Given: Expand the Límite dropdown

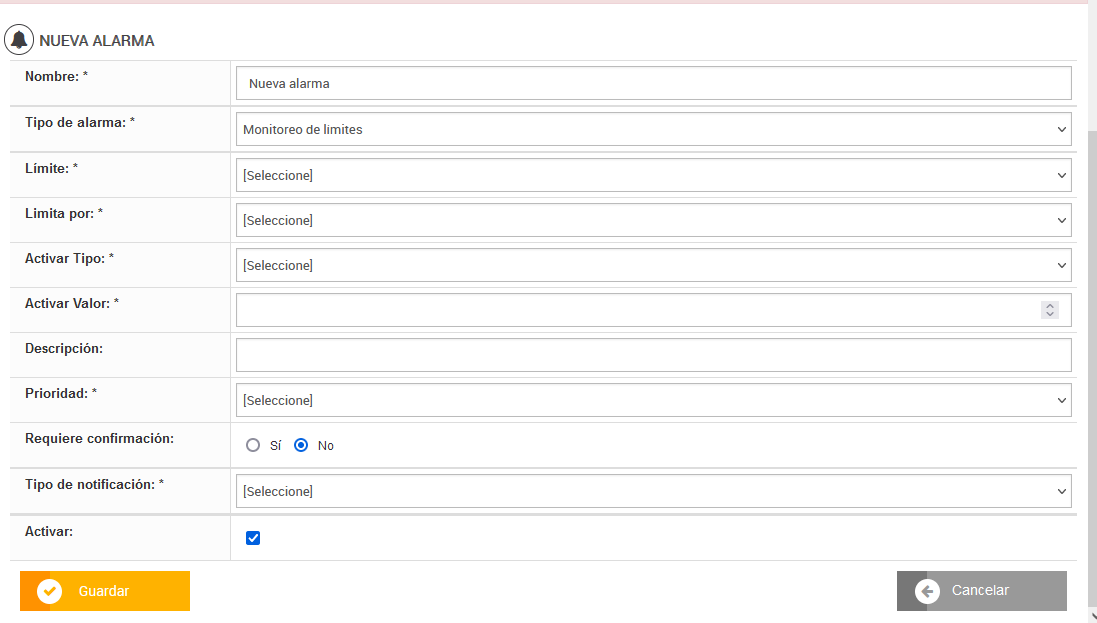Looking at the screenshot, I should (x=653, y=175).
